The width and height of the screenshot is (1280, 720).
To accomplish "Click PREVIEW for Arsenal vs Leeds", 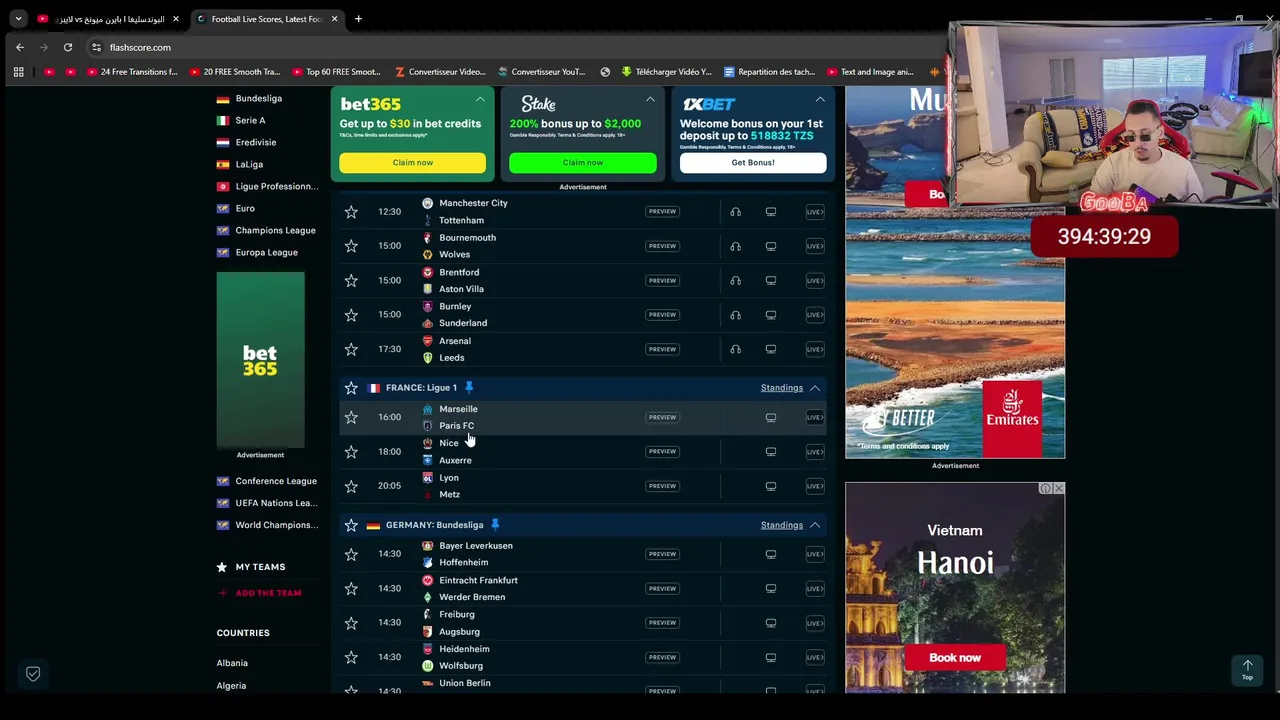I will [x=662, y=349].
